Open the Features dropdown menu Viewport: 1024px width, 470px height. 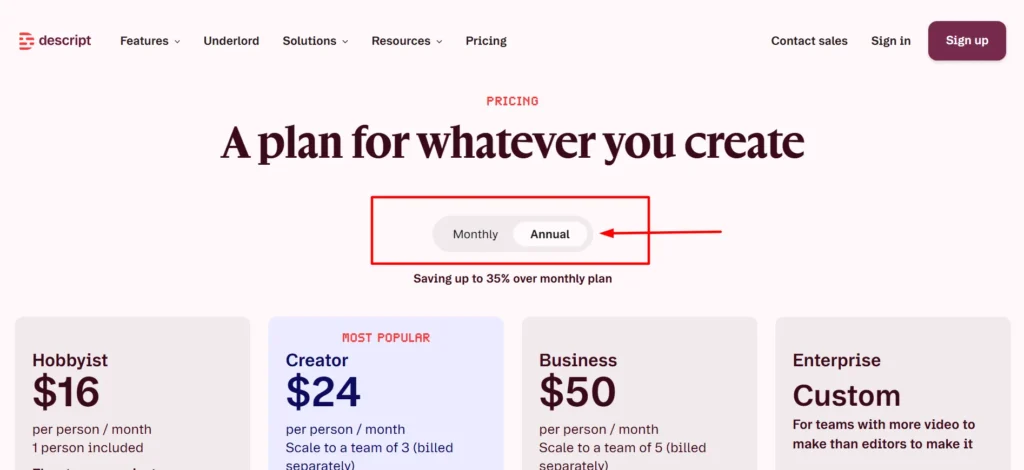(x=150, y=40)
